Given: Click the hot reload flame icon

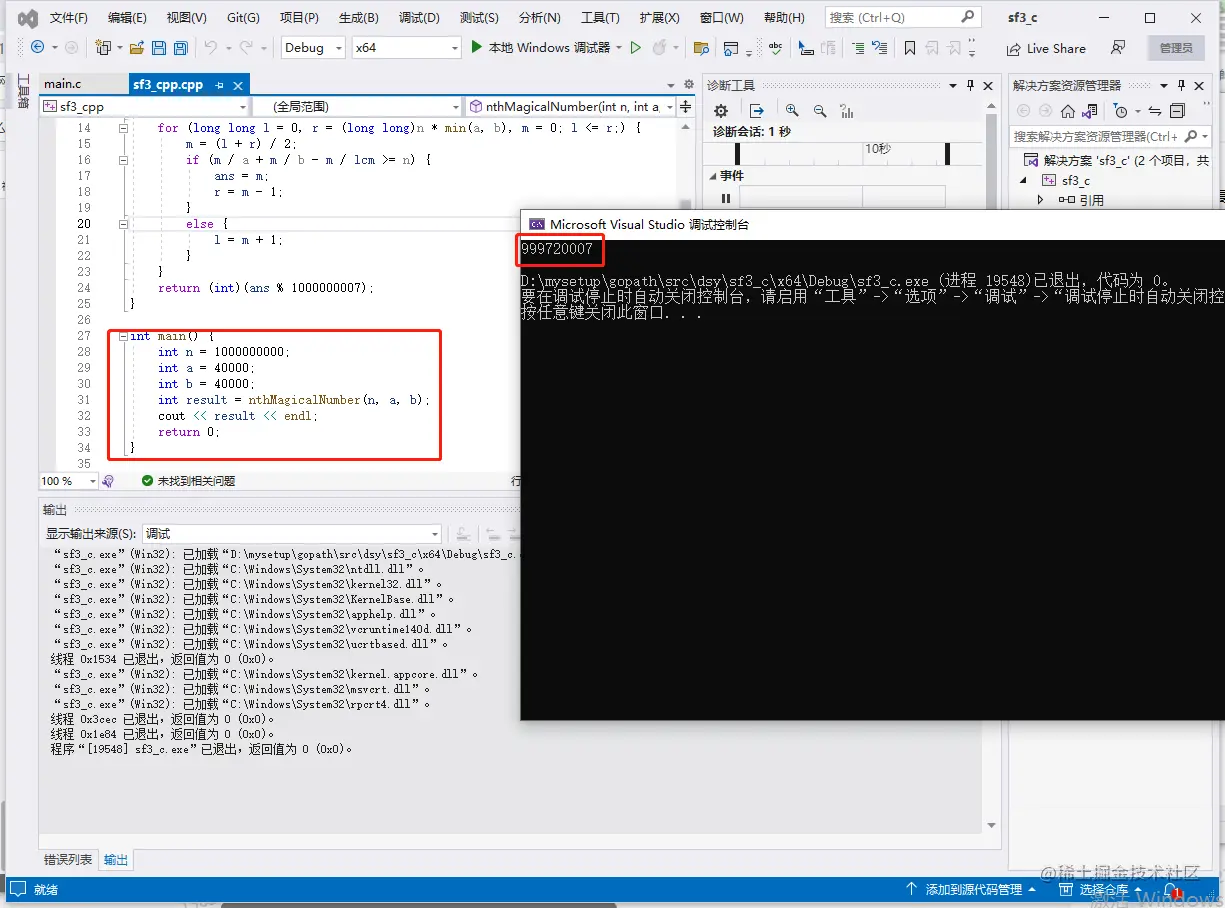Looking at the screenshot, I should [659, 47].
